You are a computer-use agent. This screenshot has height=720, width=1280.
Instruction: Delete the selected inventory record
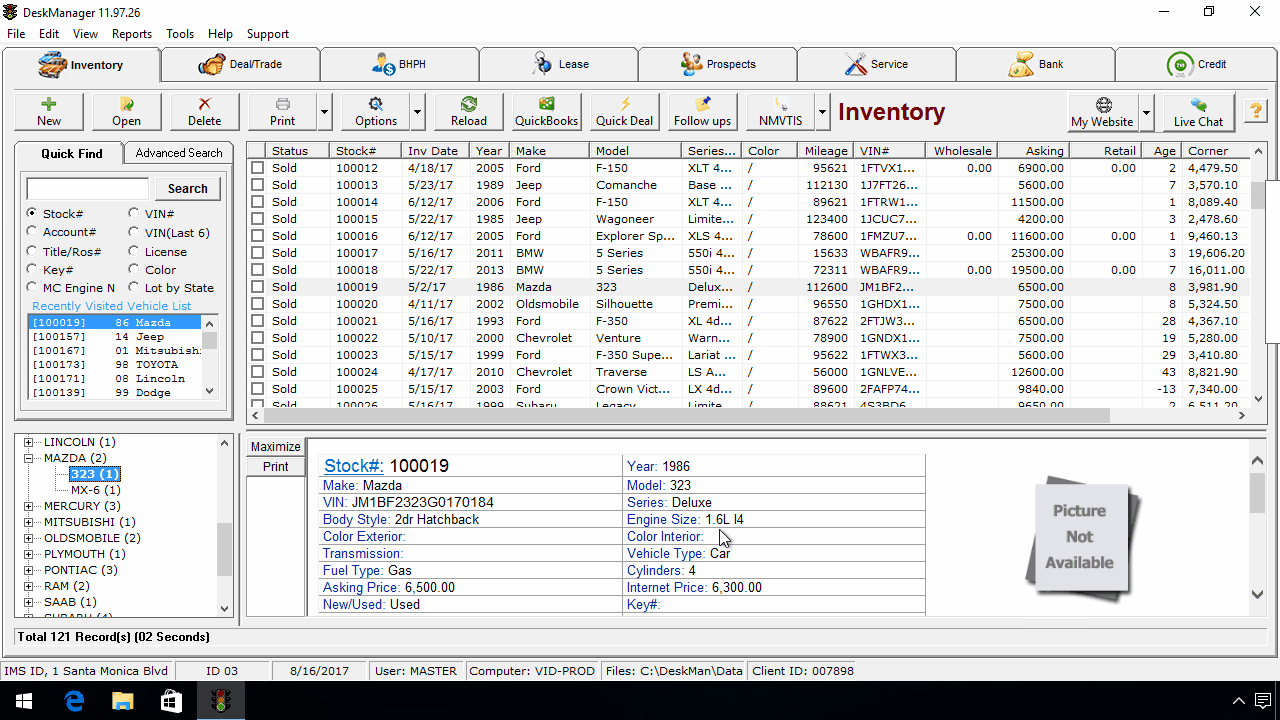(x=205, y=111)
